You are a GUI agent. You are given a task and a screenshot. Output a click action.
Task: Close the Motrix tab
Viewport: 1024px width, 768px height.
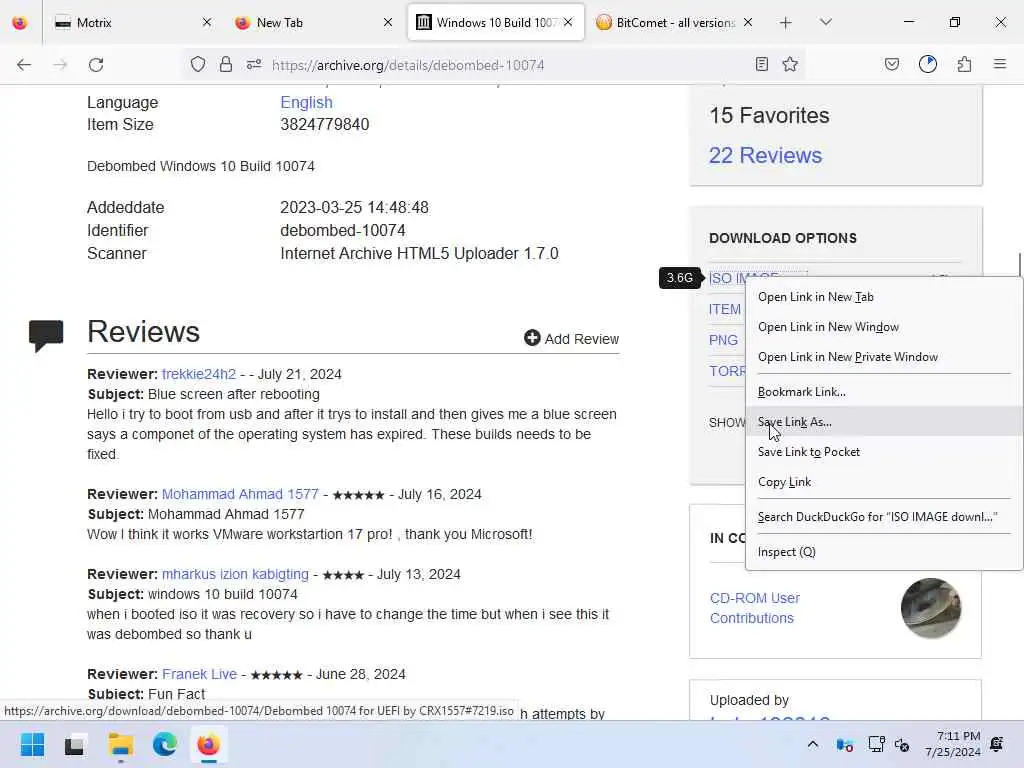pyautogui.click(x=207, y=23)
